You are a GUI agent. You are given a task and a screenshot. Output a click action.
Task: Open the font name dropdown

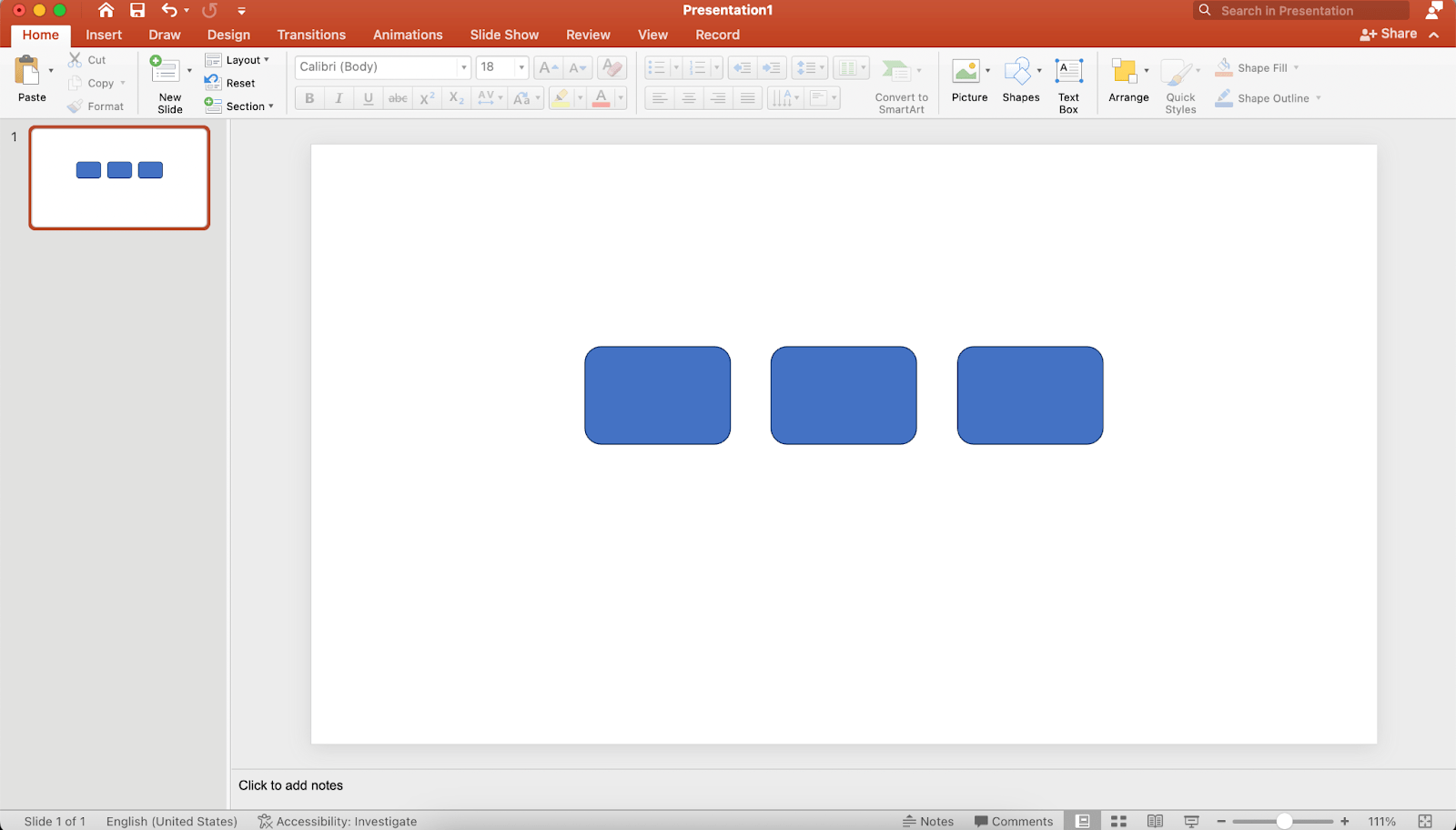tap(462, 66)
